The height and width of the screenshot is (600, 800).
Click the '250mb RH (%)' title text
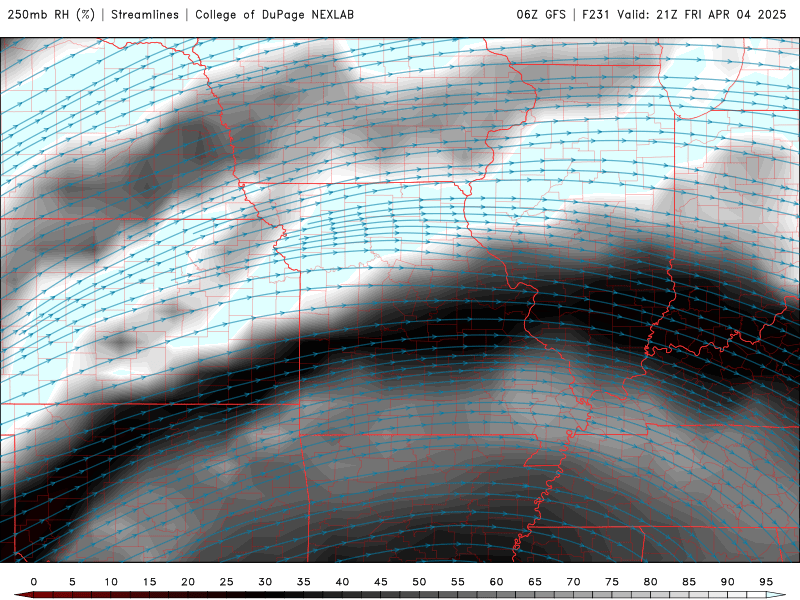[x=52, y=15]
